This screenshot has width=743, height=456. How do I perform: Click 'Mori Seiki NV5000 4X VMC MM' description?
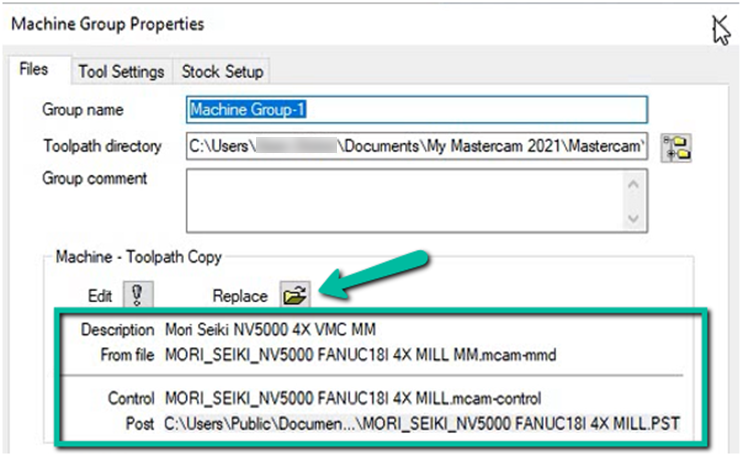270,329
